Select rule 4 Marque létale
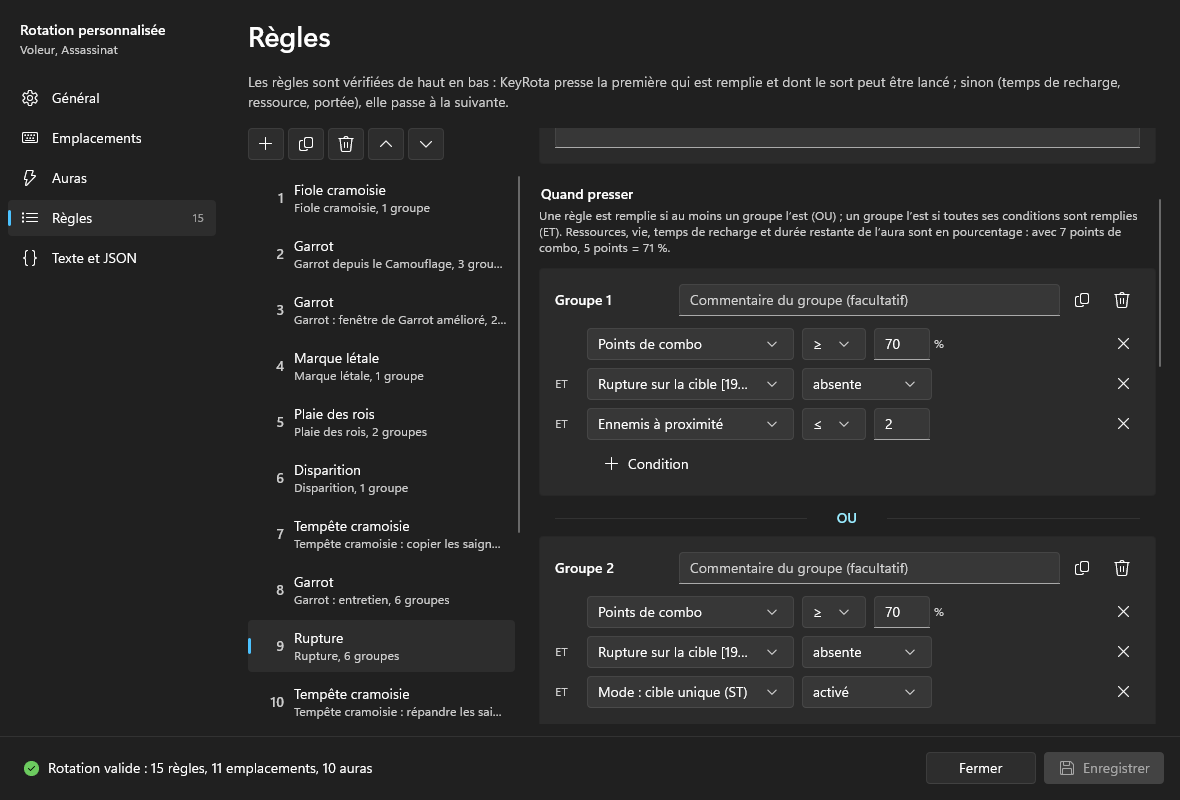Viewport: 1180px width, 800px height. click(x=382, y=367)
